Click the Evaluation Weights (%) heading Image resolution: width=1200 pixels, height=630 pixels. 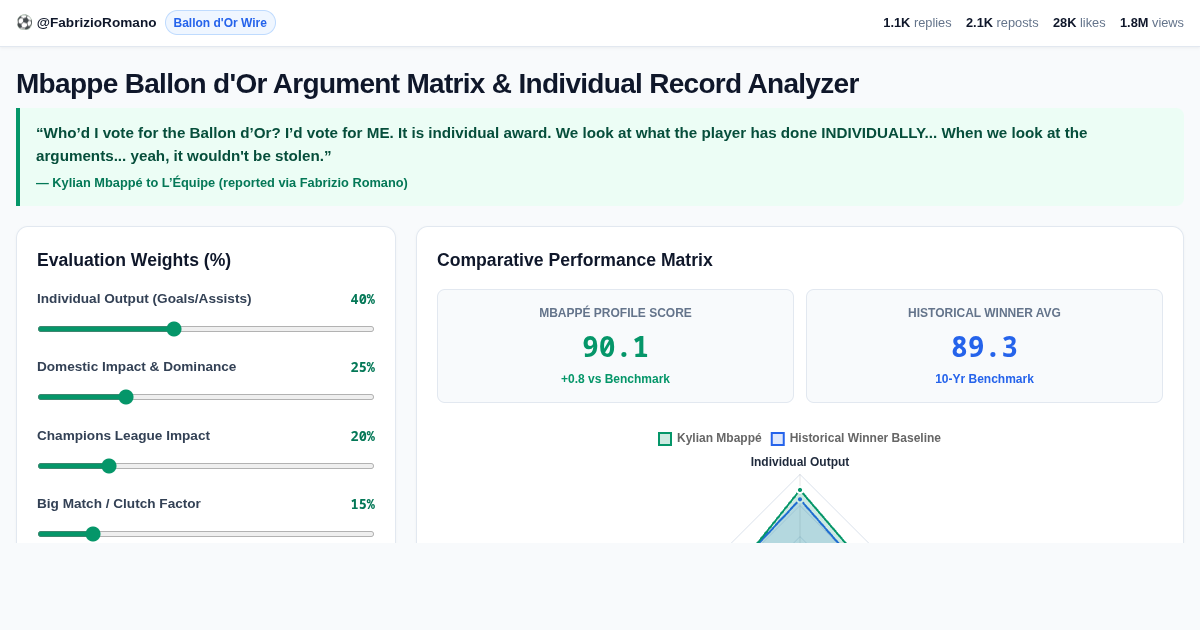pos(134,260)
